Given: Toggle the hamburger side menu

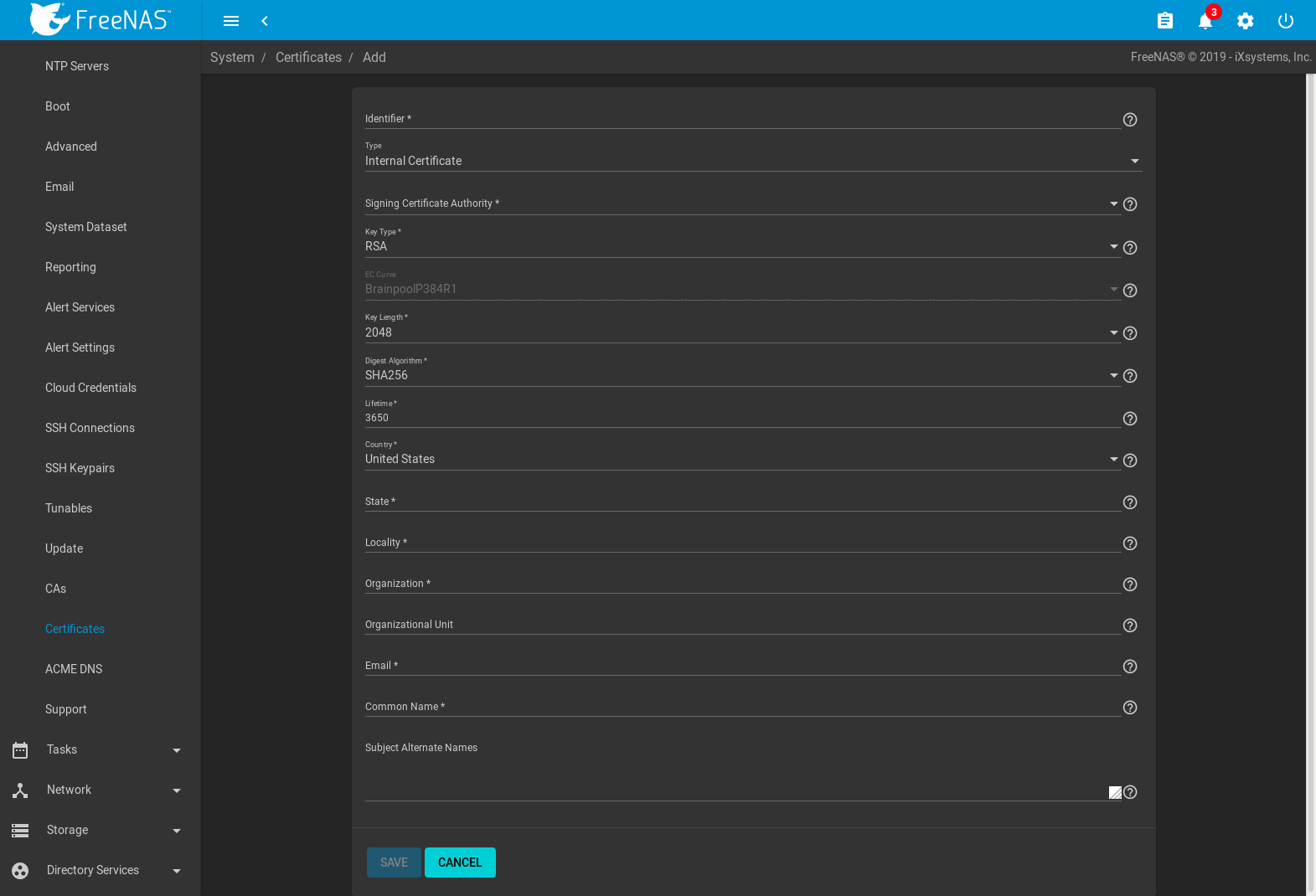Looking at the screenshot, I should (x=231, y=21).
